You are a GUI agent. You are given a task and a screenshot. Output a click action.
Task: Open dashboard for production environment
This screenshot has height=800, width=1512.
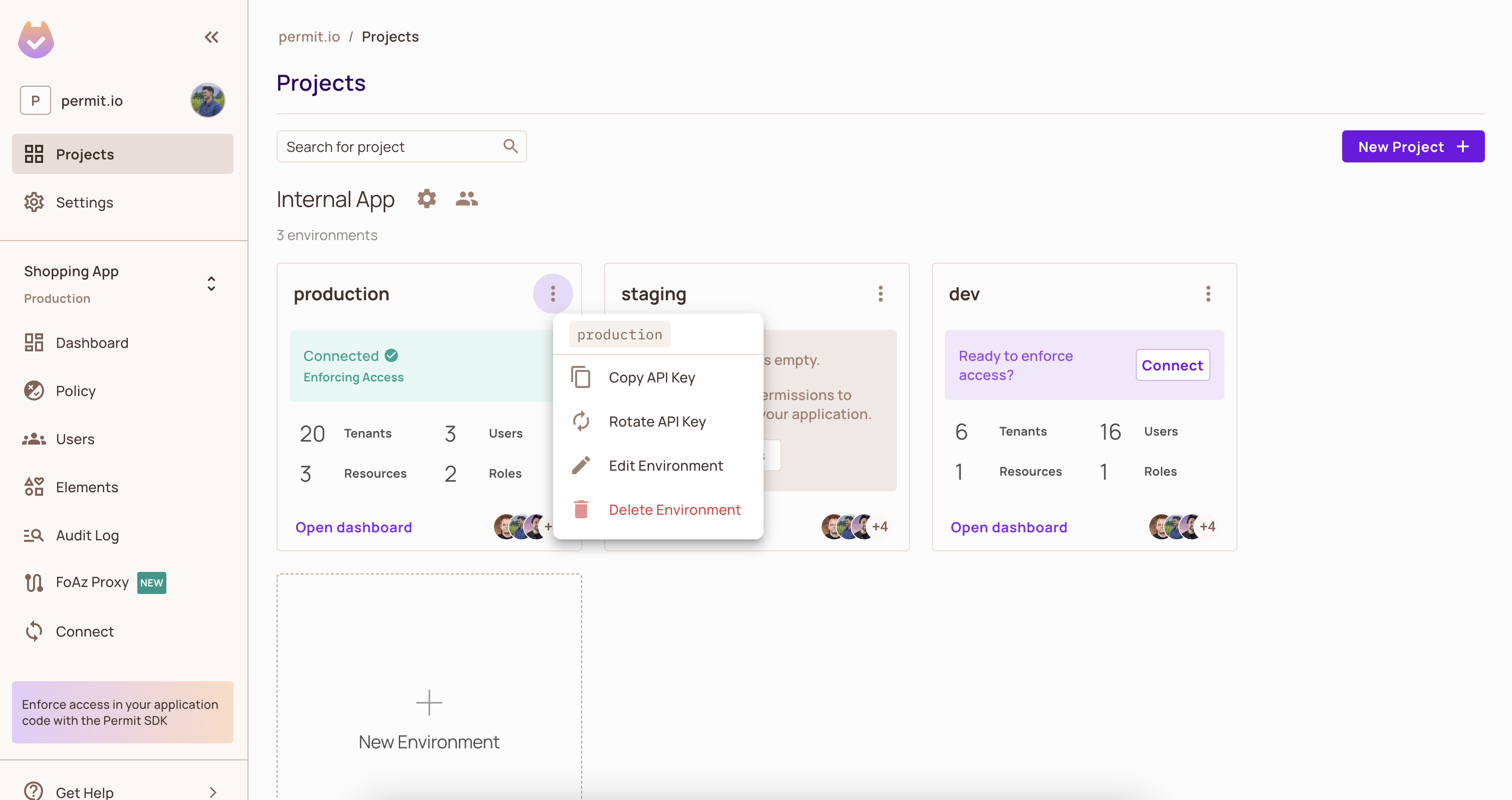(x=353, y=527)
